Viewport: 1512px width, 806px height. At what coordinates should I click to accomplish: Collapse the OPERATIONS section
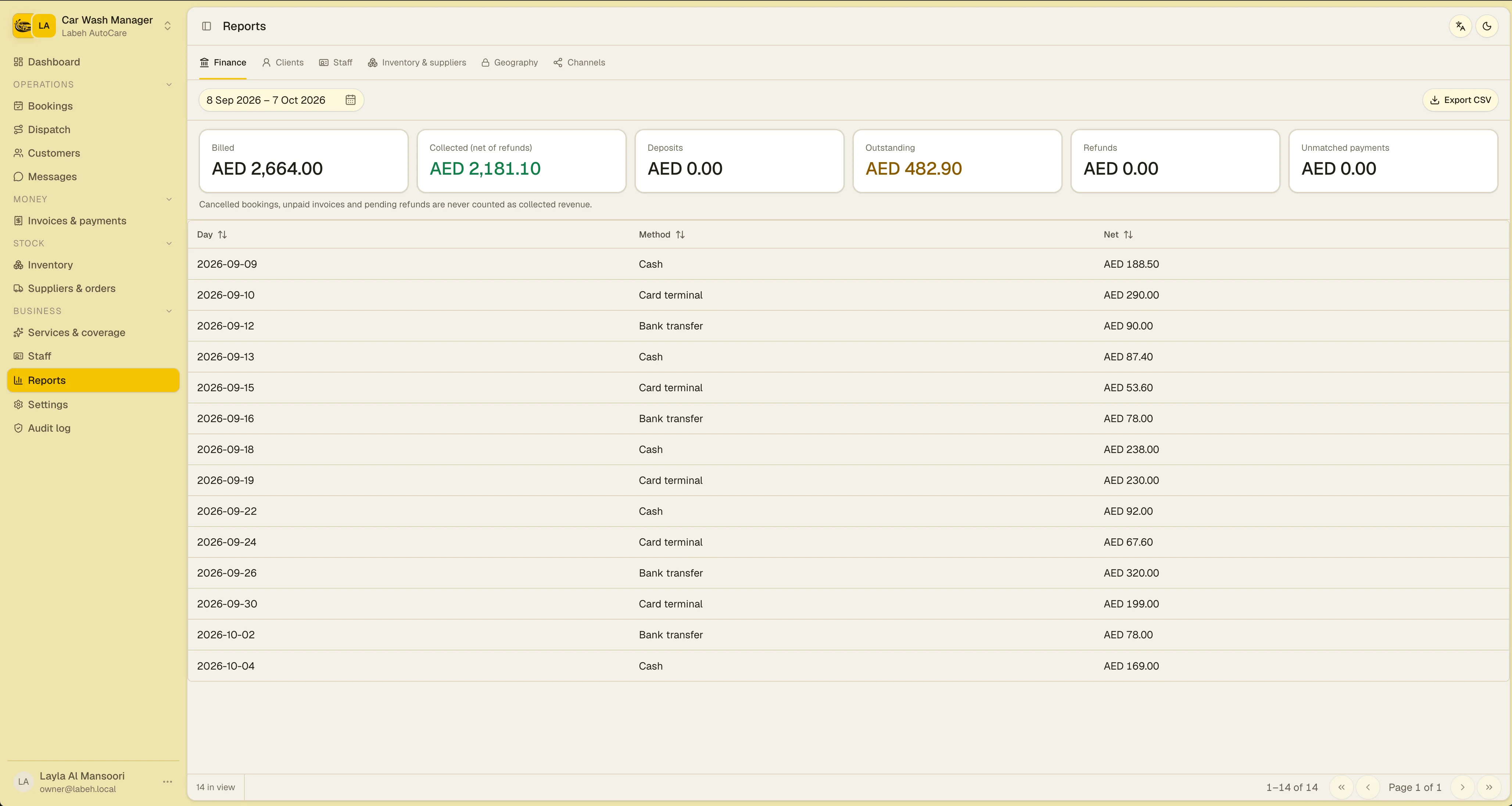click(x=169, y=85)
